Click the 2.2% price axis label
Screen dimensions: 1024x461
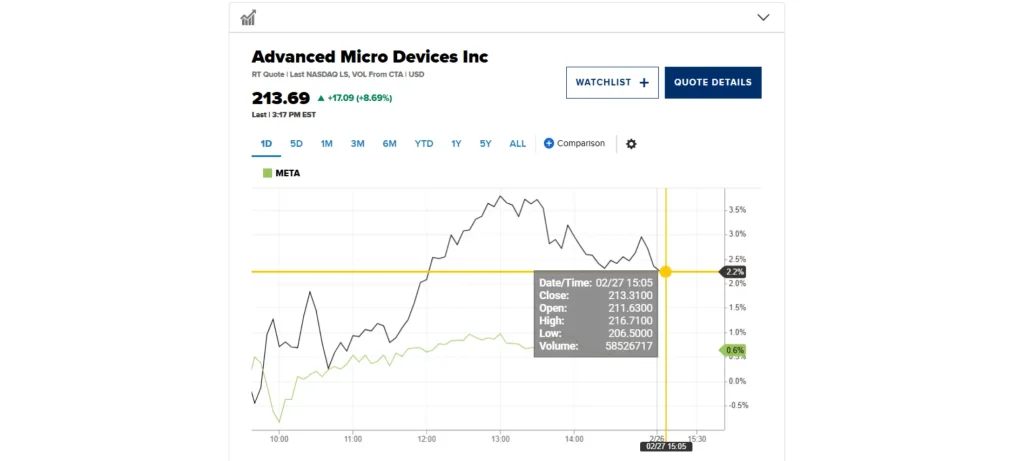coord(734,272)
